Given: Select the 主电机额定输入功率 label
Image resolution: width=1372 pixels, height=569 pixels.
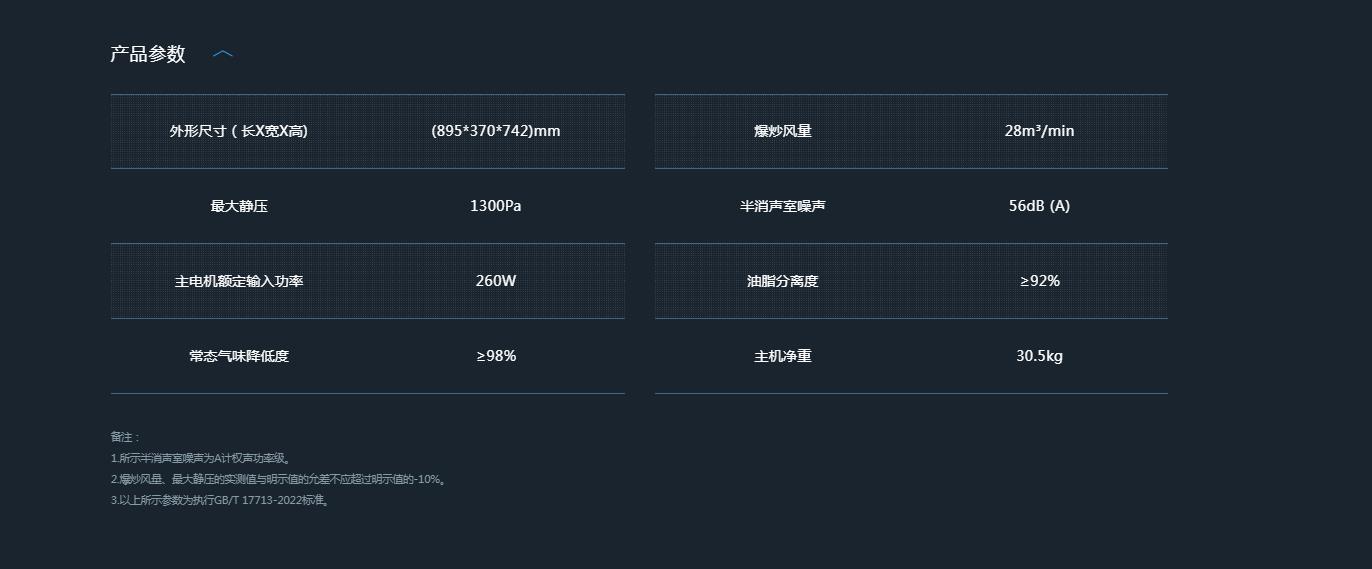Looking at the screenshot, I should 239,281.
